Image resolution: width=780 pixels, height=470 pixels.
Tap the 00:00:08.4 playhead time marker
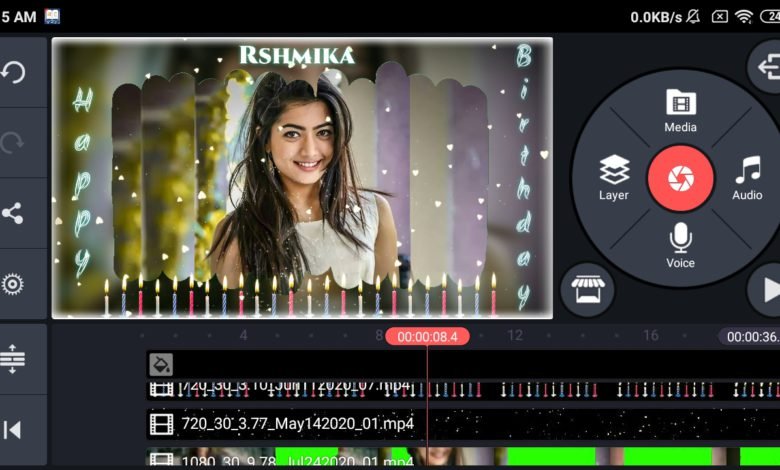(x=427, y=336)
